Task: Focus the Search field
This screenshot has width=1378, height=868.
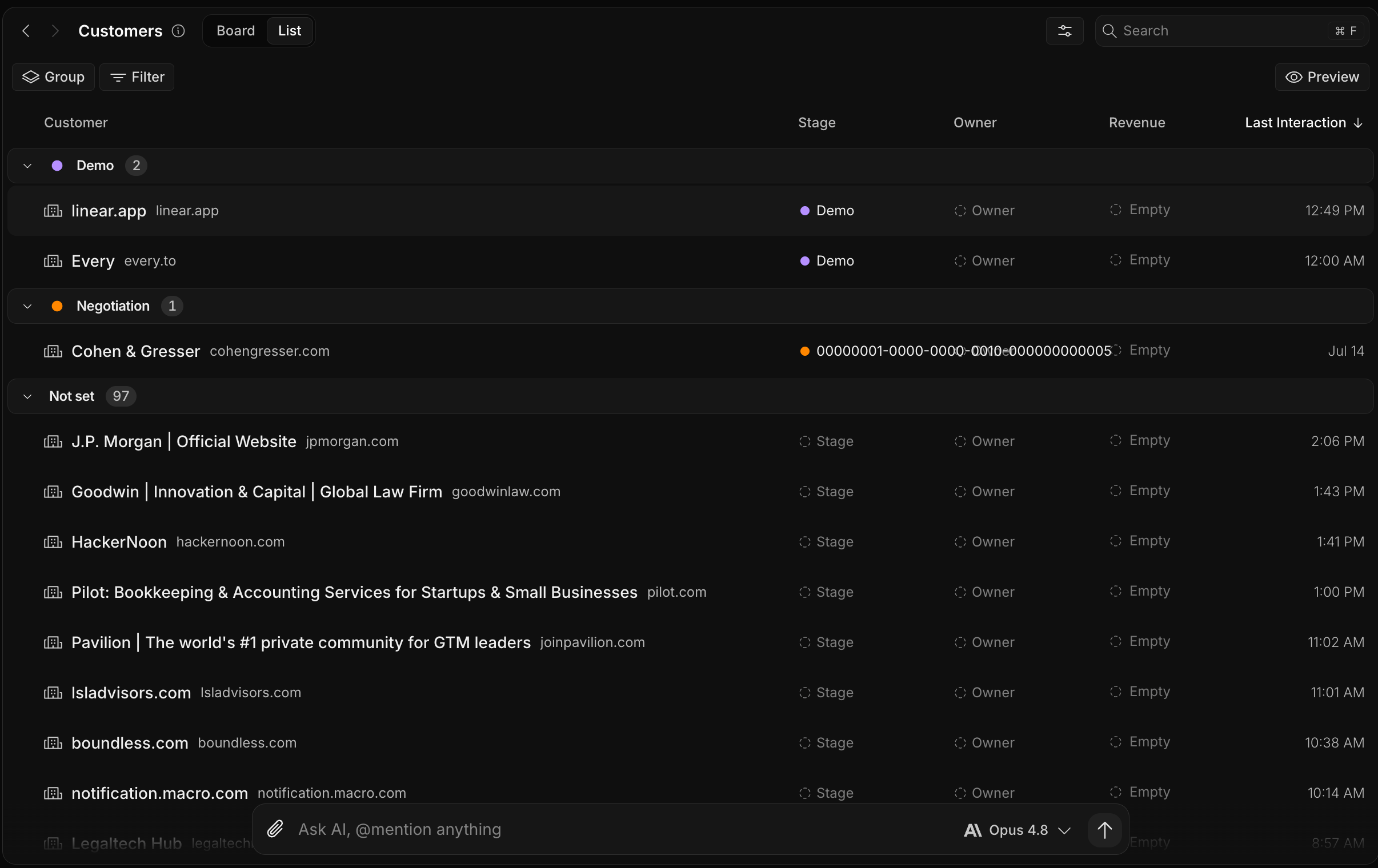Action: (1232, 31)
